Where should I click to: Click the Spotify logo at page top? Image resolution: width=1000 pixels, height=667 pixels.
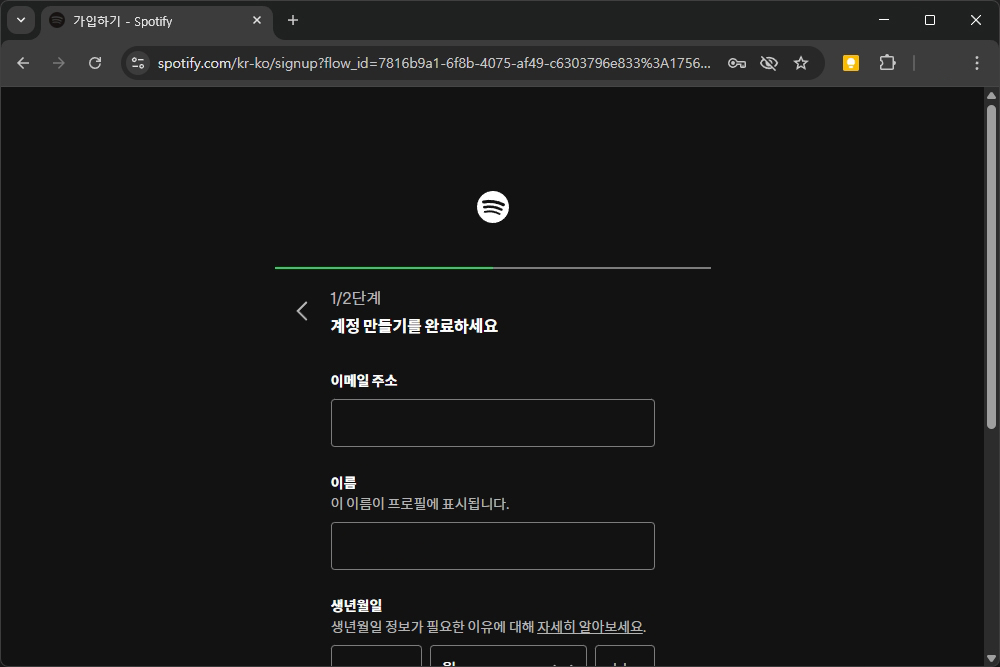[492, 207]
